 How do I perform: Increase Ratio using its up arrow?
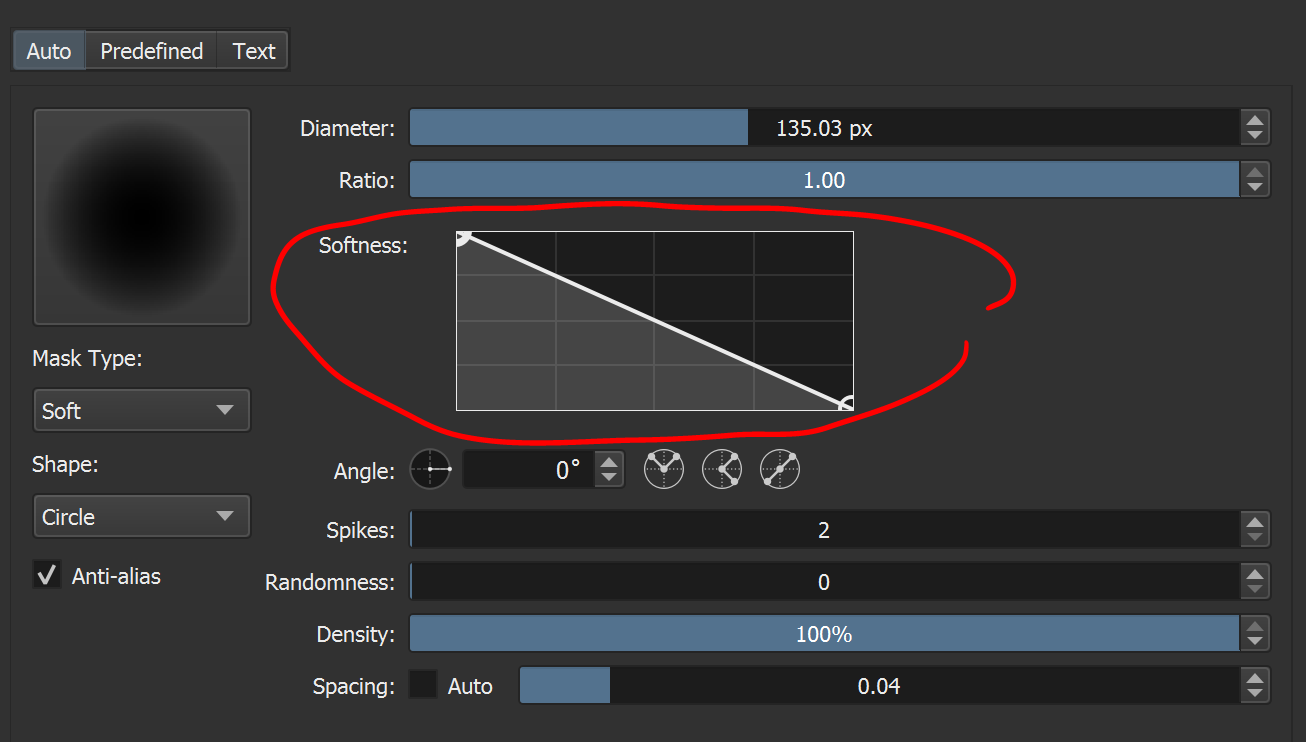[1255, 171]
